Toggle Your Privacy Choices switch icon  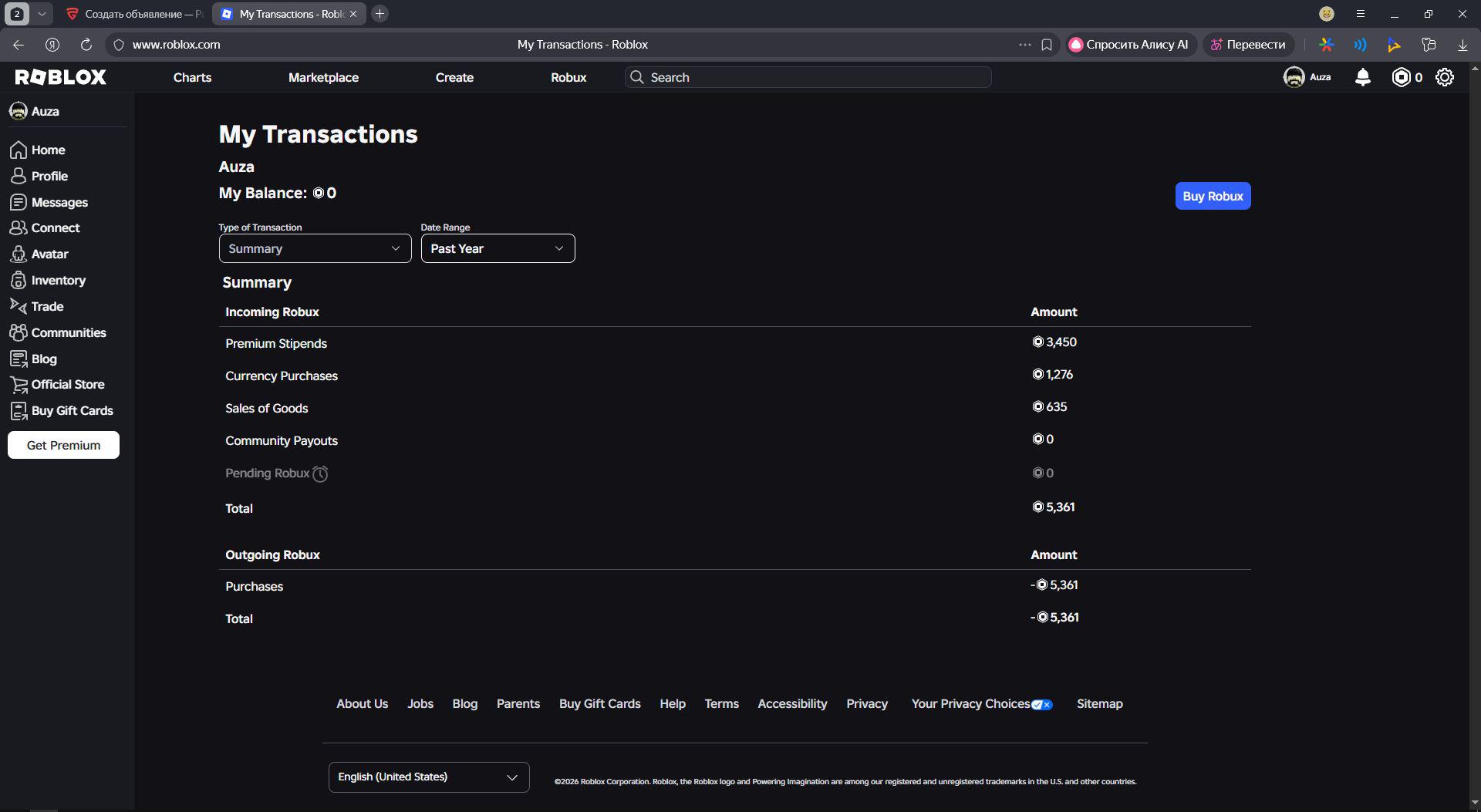pos(1042,704)
